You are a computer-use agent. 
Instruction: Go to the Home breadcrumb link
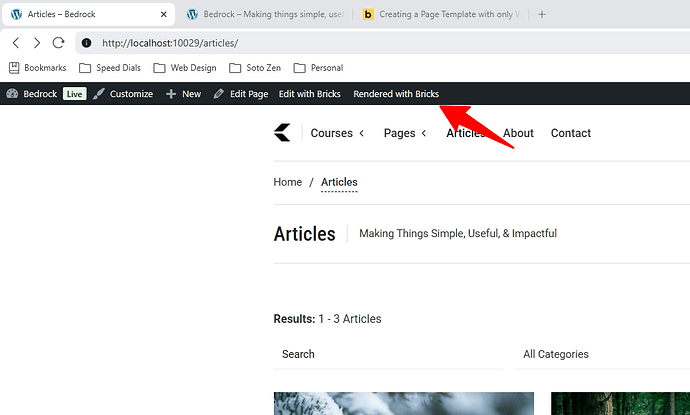point(288,182)
